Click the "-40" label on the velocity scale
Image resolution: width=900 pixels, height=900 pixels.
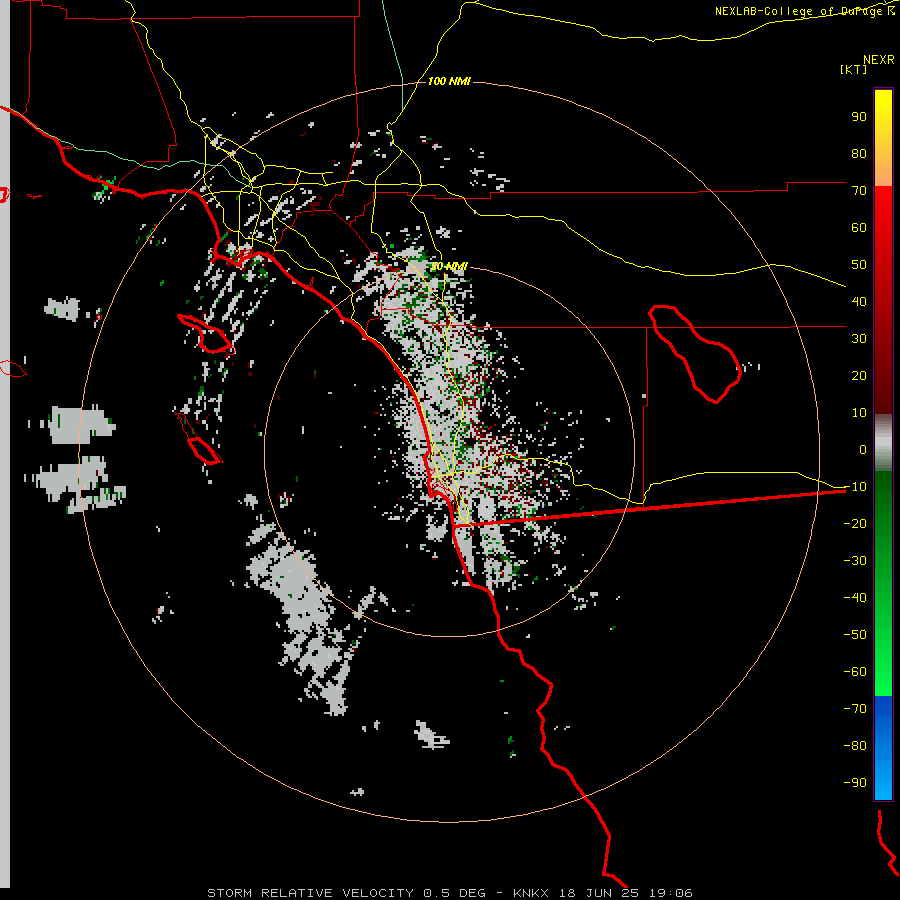855,598
